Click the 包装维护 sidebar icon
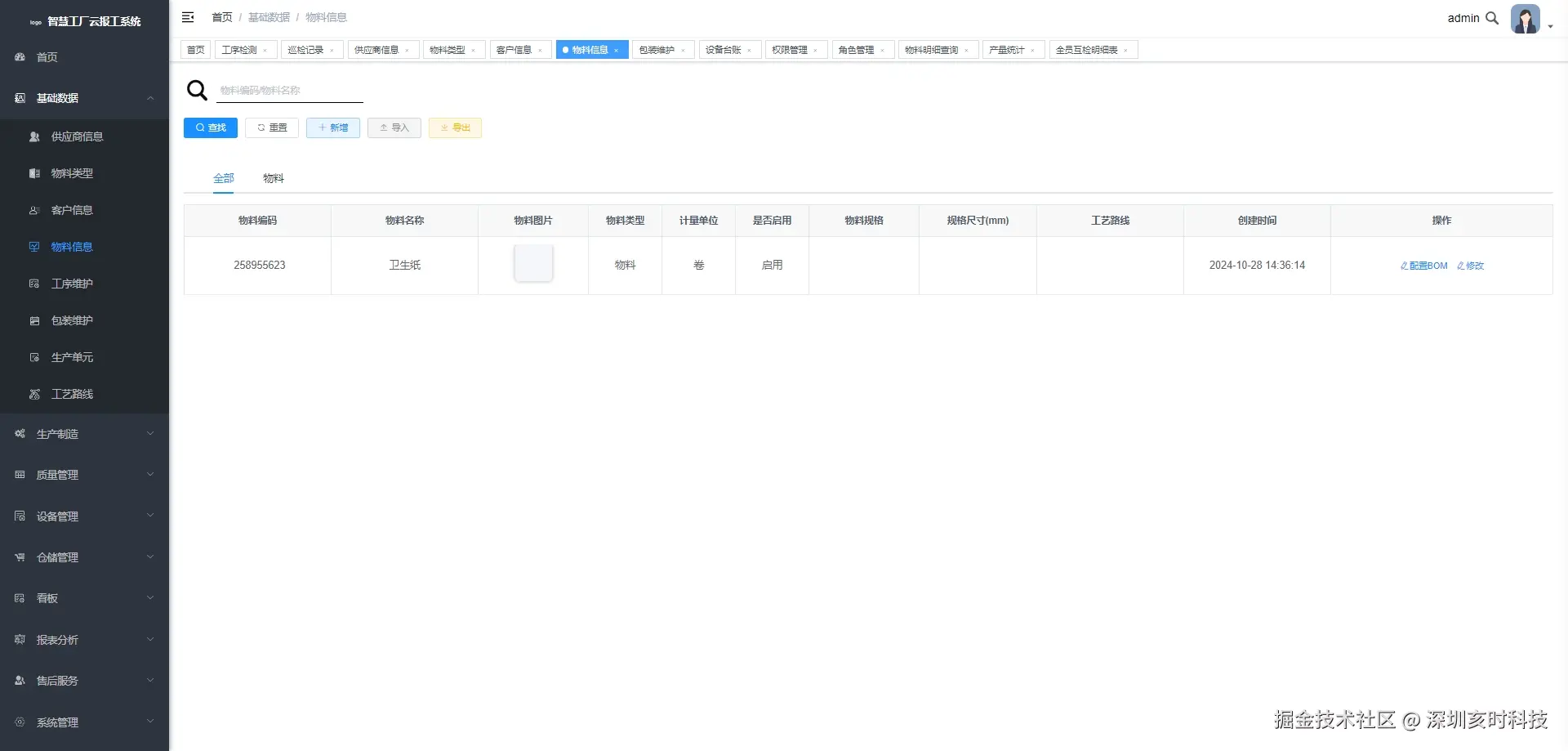 [x=34, y=320]
